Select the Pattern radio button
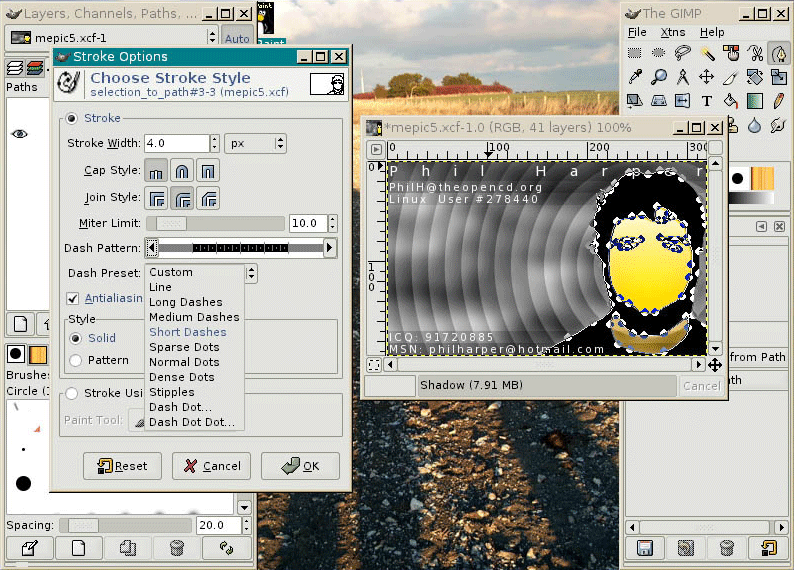 75,360
